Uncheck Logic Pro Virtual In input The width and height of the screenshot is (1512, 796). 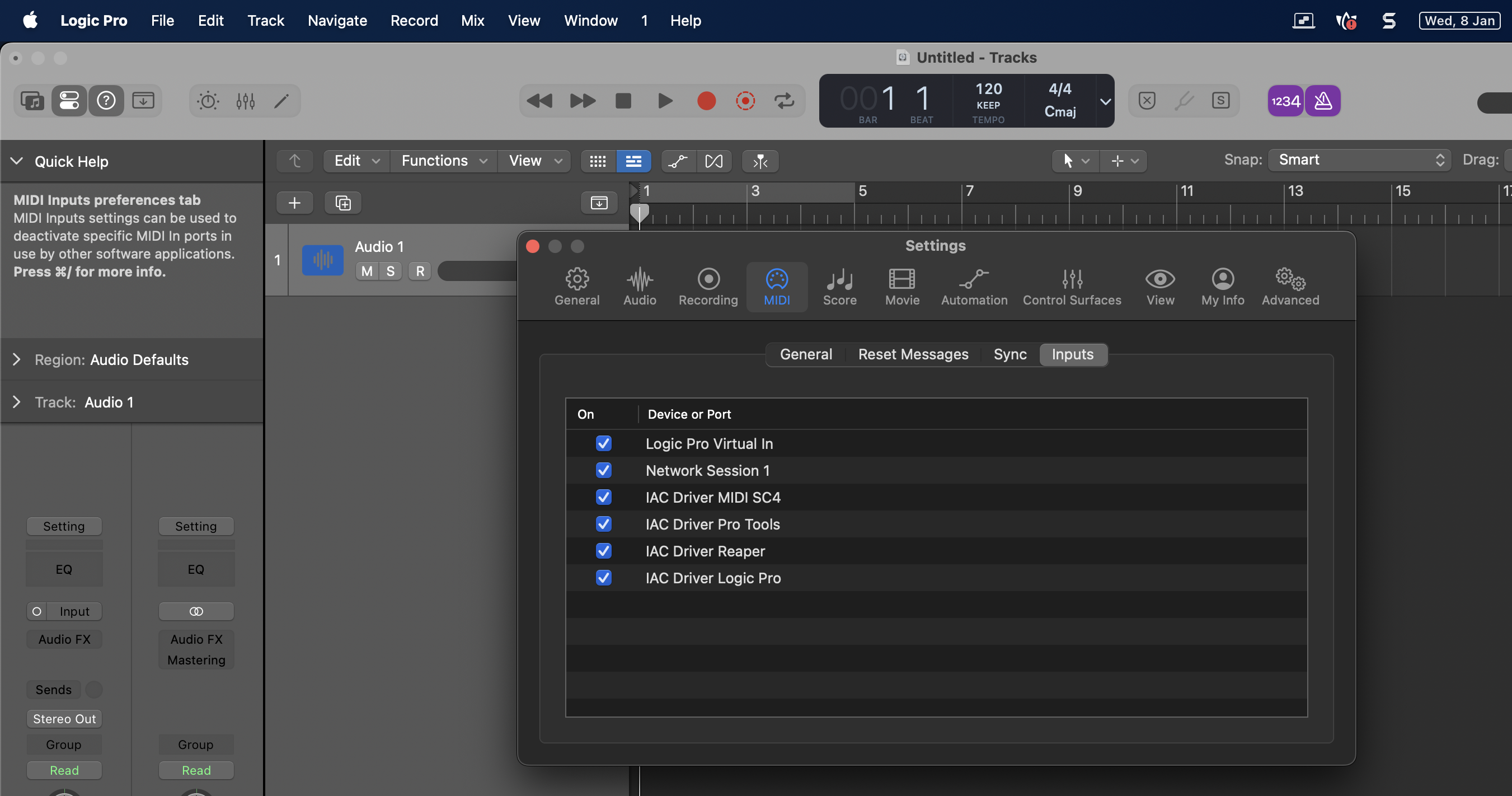click(603, 443)
